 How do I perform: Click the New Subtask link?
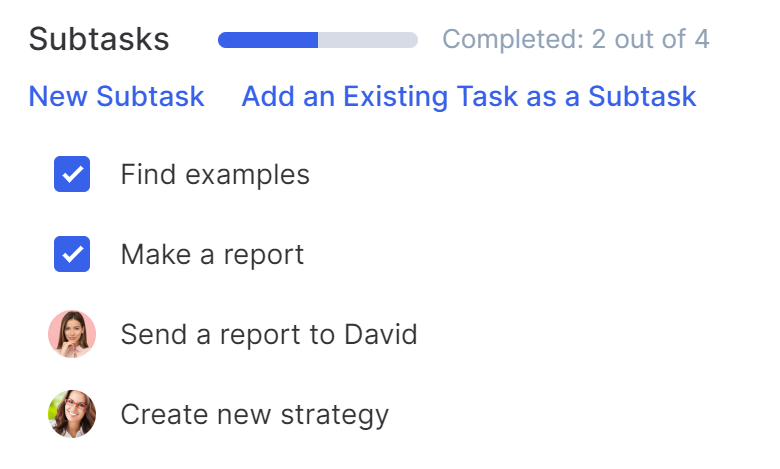click(116, 96)
